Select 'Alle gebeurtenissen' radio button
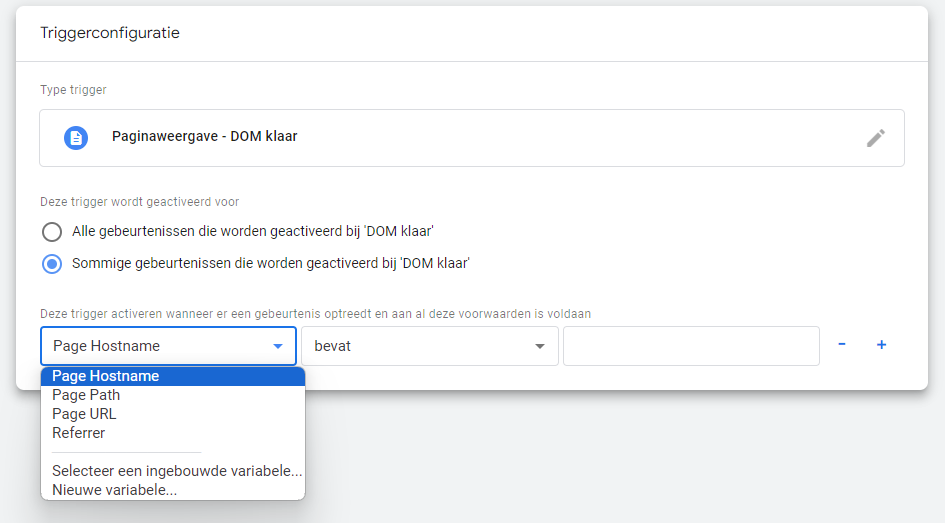 52,232
